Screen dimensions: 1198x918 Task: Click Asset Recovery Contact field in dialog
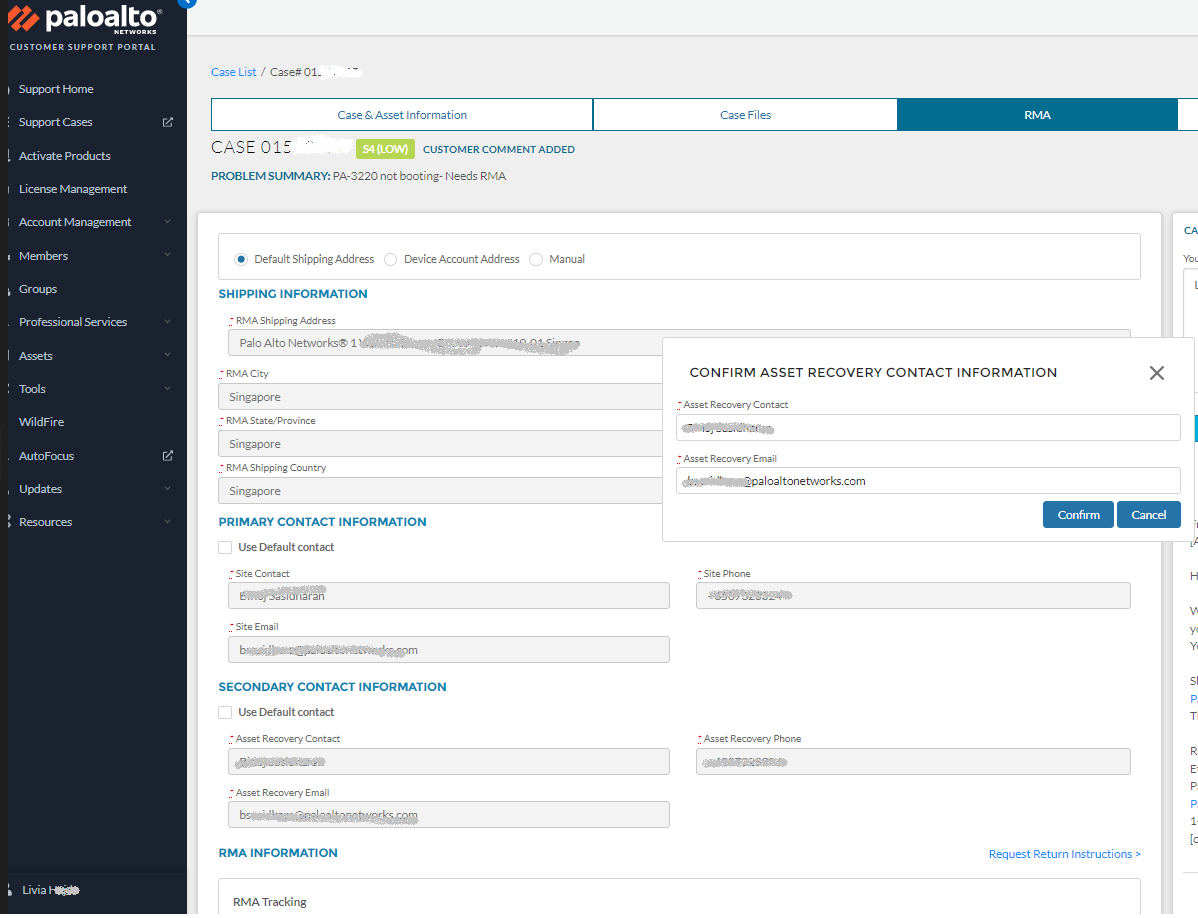(x=928, y=428)
